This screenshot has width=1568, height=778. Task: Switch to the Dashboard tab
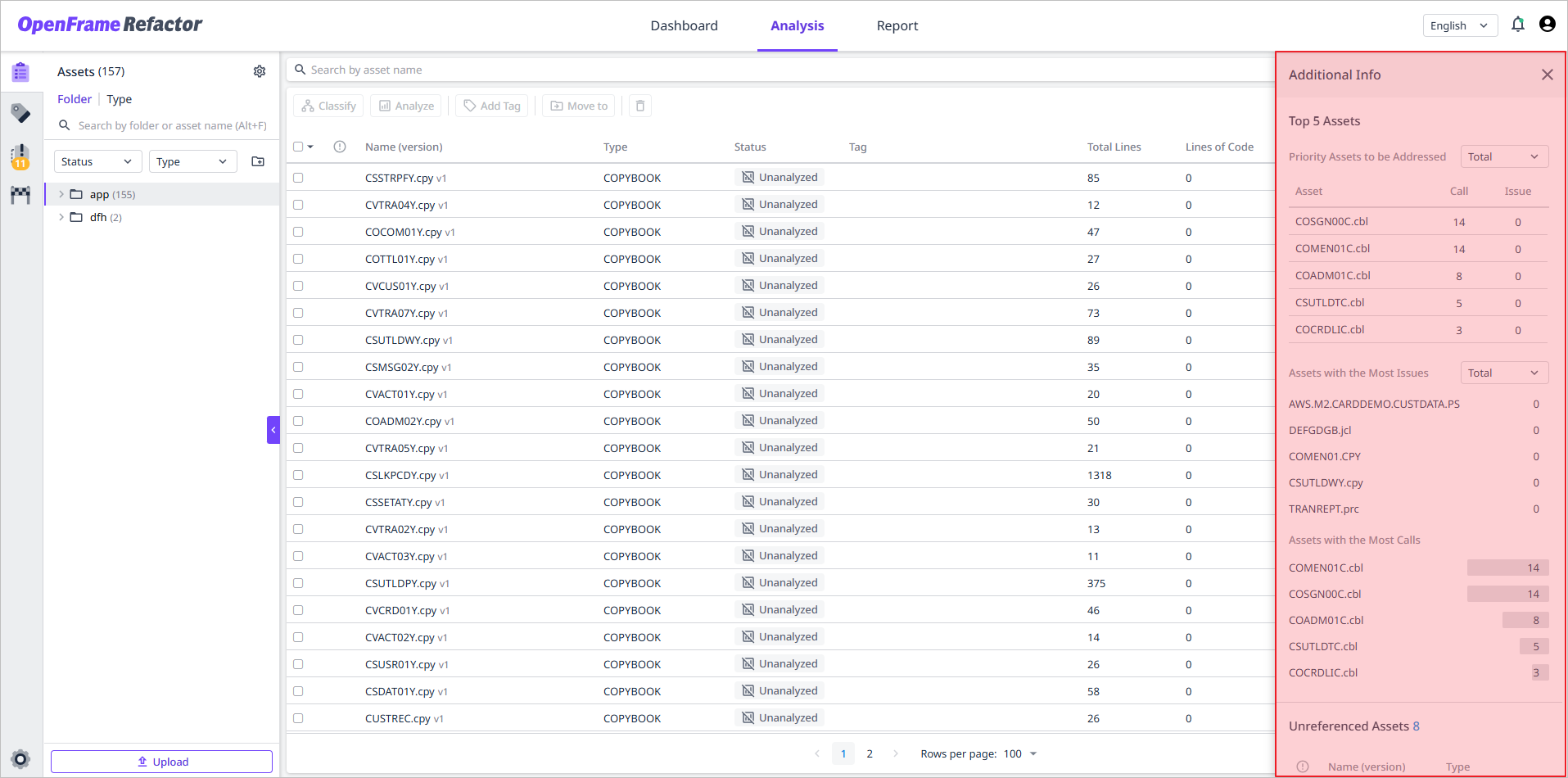click(x=684, y=25)
